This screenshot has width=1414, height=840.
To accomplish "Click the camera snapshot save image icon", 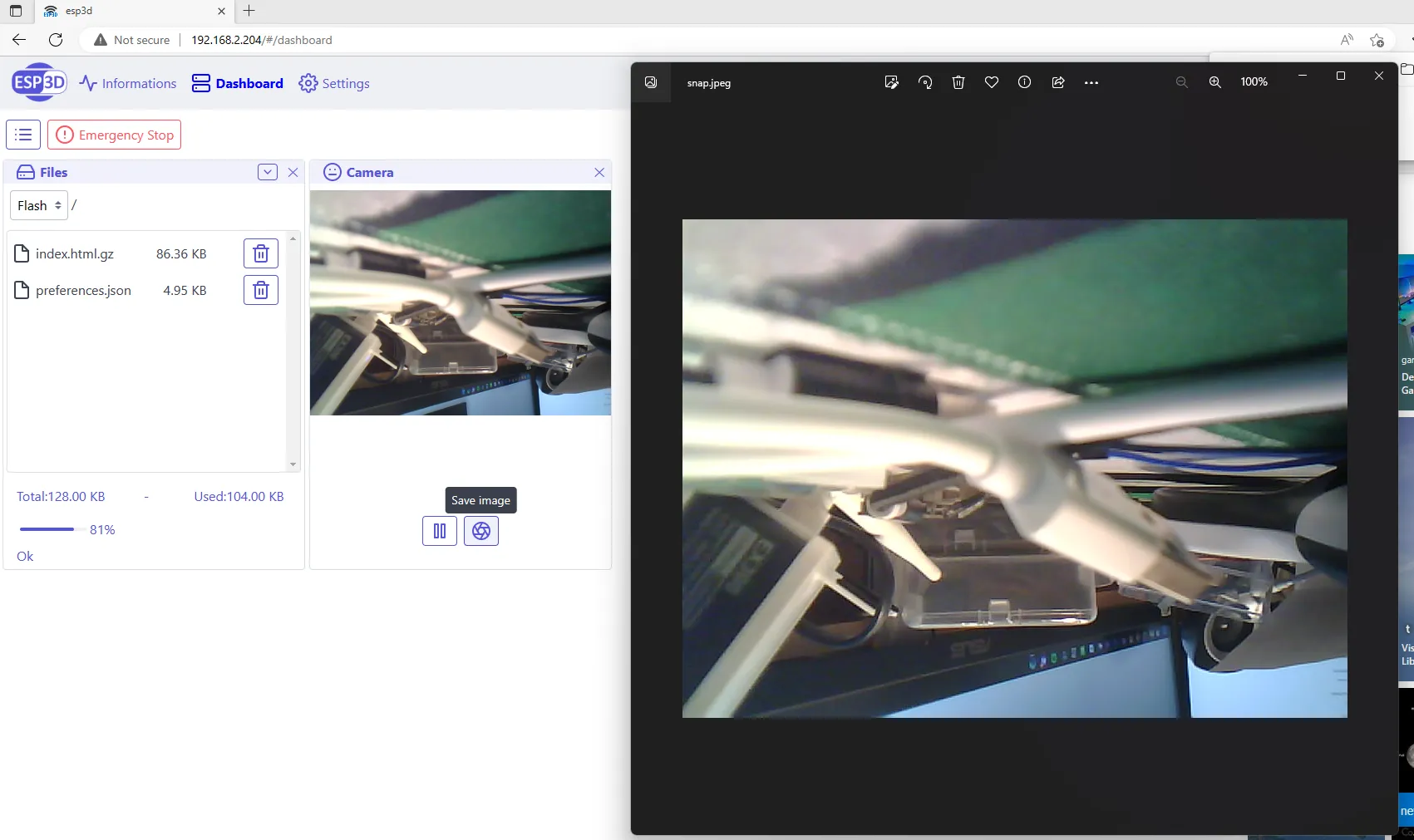I will pyautogui.click(x=480, y=531).
